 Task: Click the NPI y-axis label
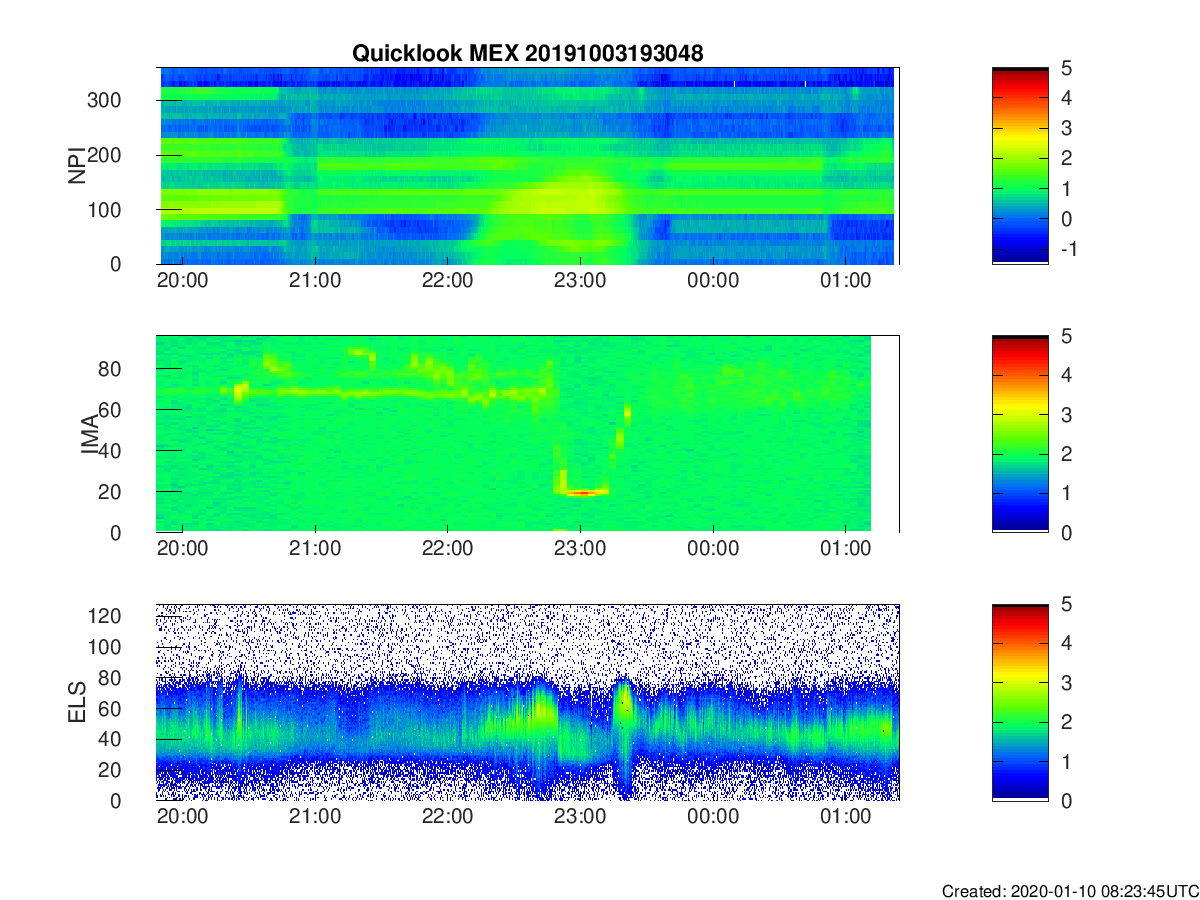(76, 166)
